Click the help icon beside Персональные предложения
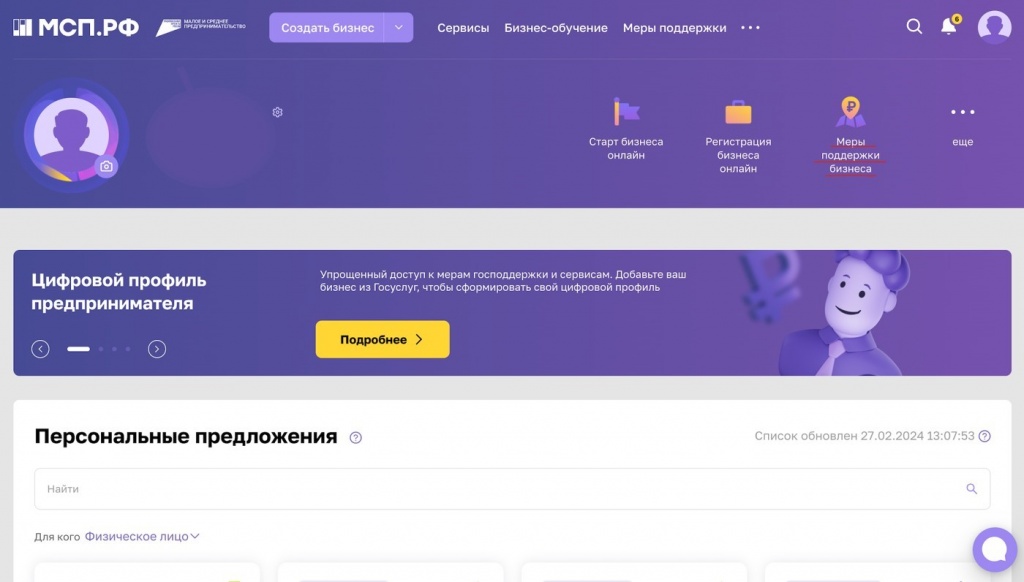 point(355,438)
